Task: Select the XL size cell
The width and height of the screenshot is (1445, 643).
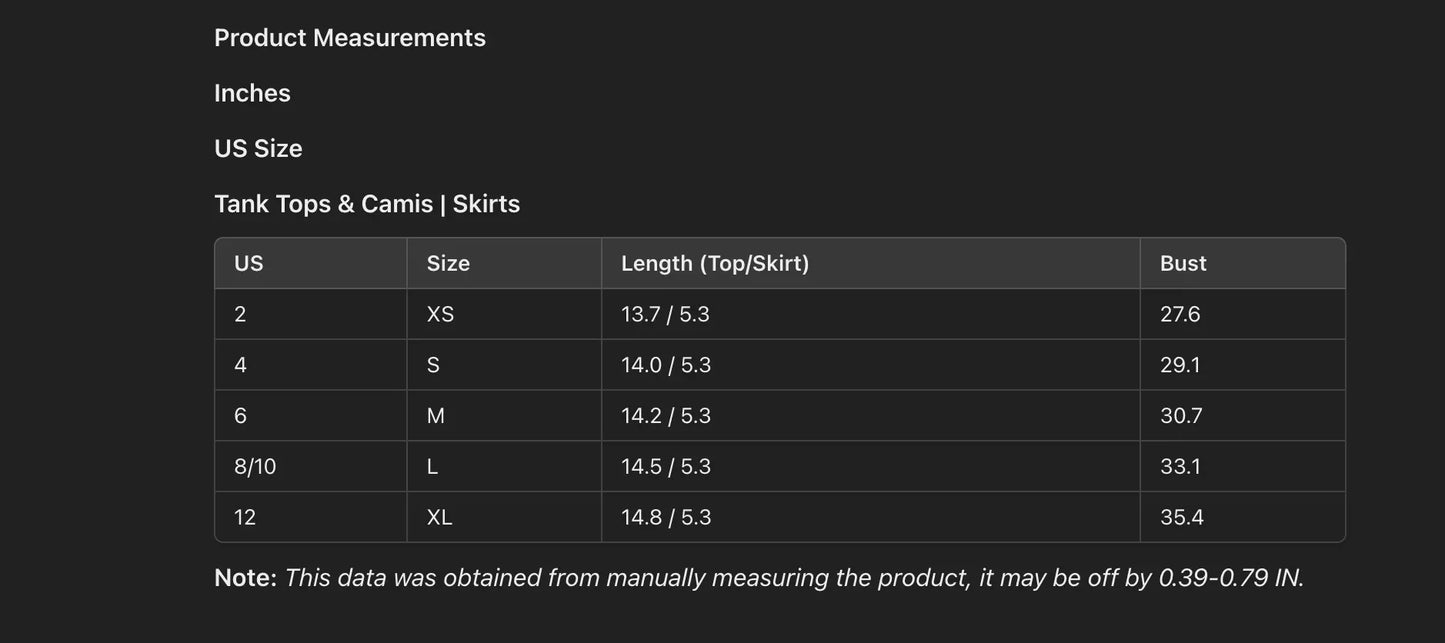Action: point(439,517)
